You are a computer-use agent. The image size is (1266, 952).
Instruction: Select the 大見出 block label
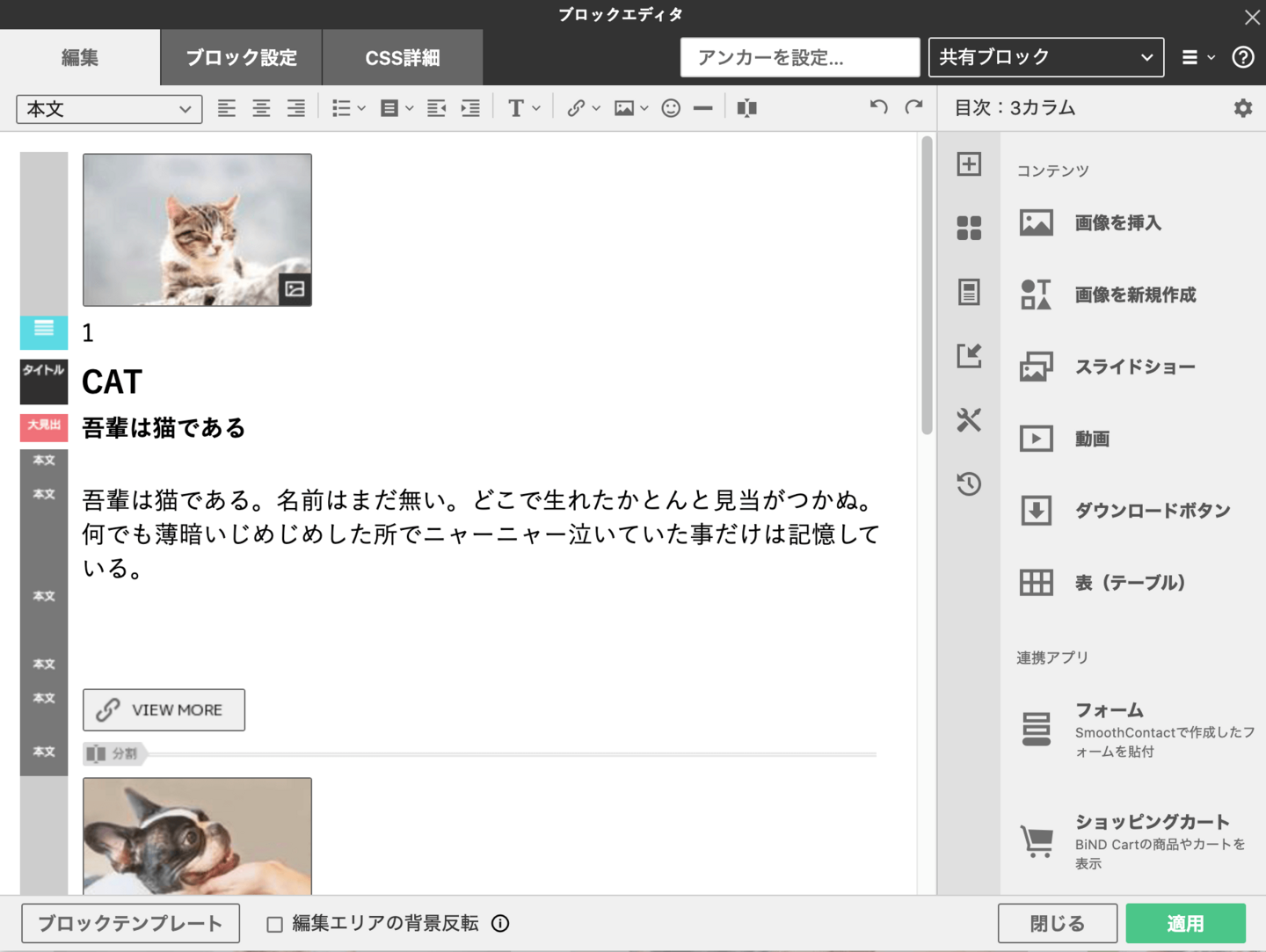44,426
